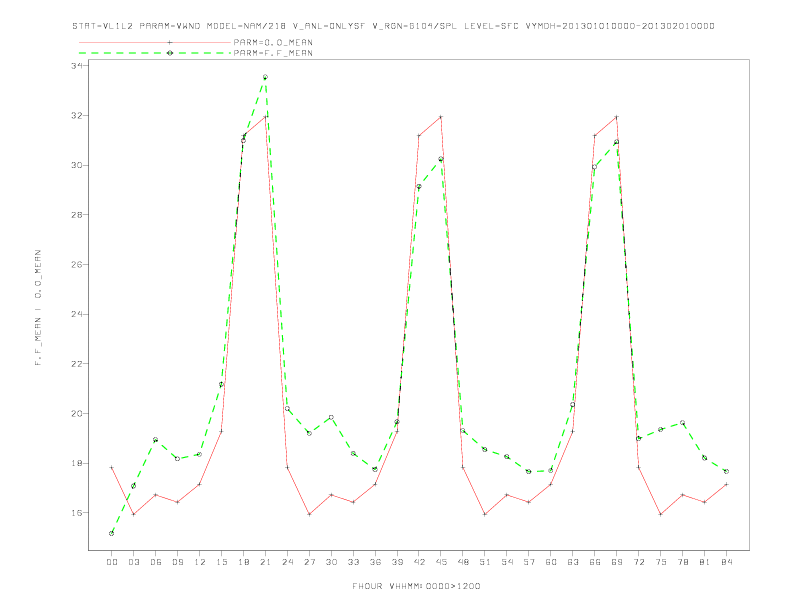Click x-axis tick label 06

click(156, 562)
